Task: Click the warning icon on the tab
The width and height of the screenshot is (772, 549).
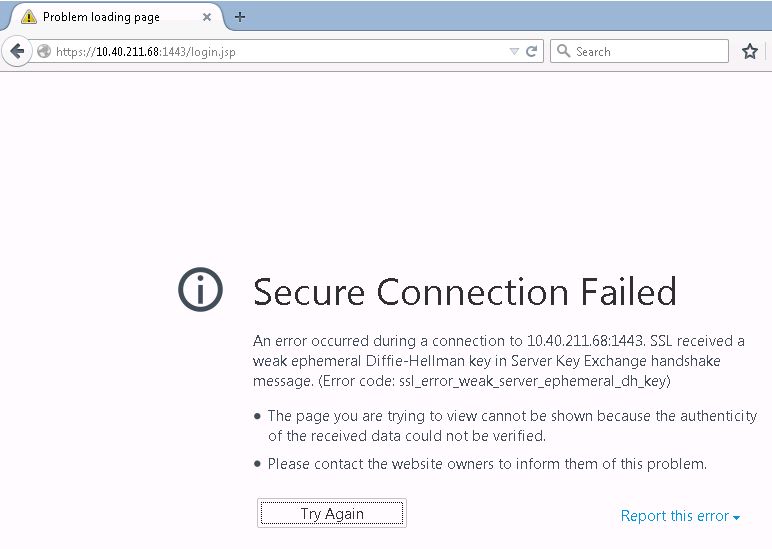Action: pyautogui.click(x=28, y=17)
